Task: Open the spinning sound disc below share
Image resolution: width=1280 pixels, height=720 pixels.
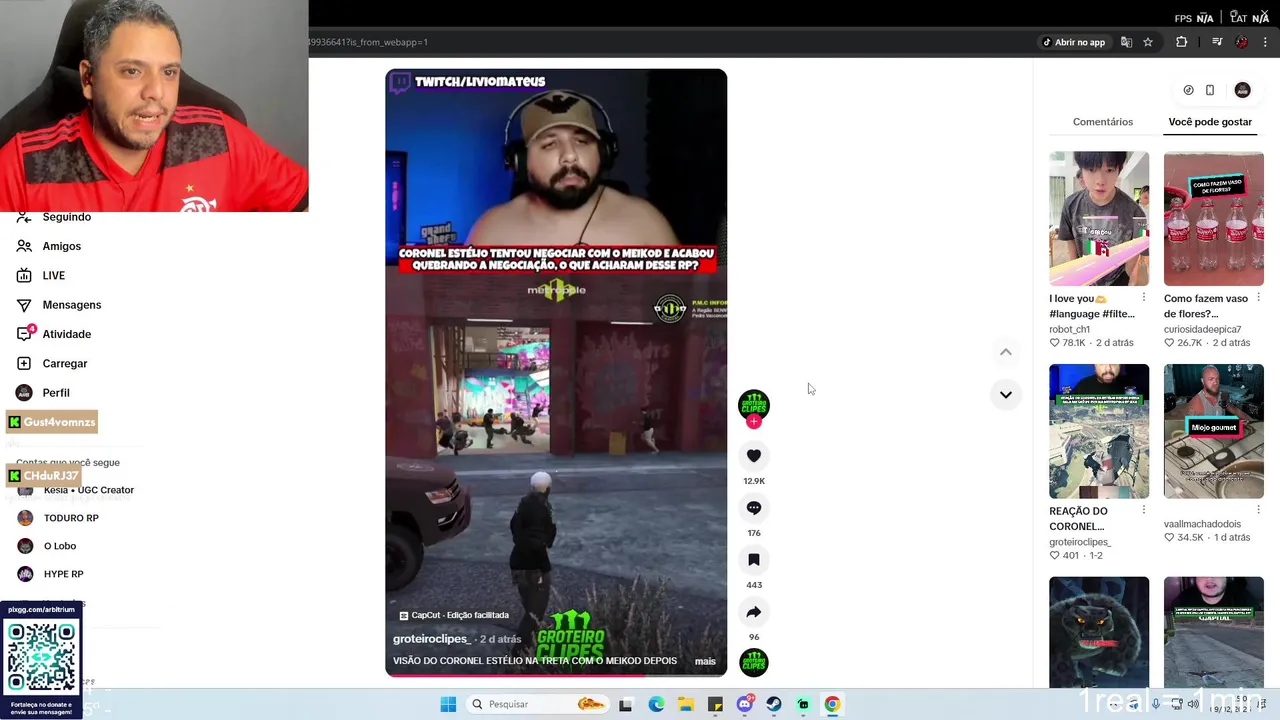Action: click(x=754, y=662)
